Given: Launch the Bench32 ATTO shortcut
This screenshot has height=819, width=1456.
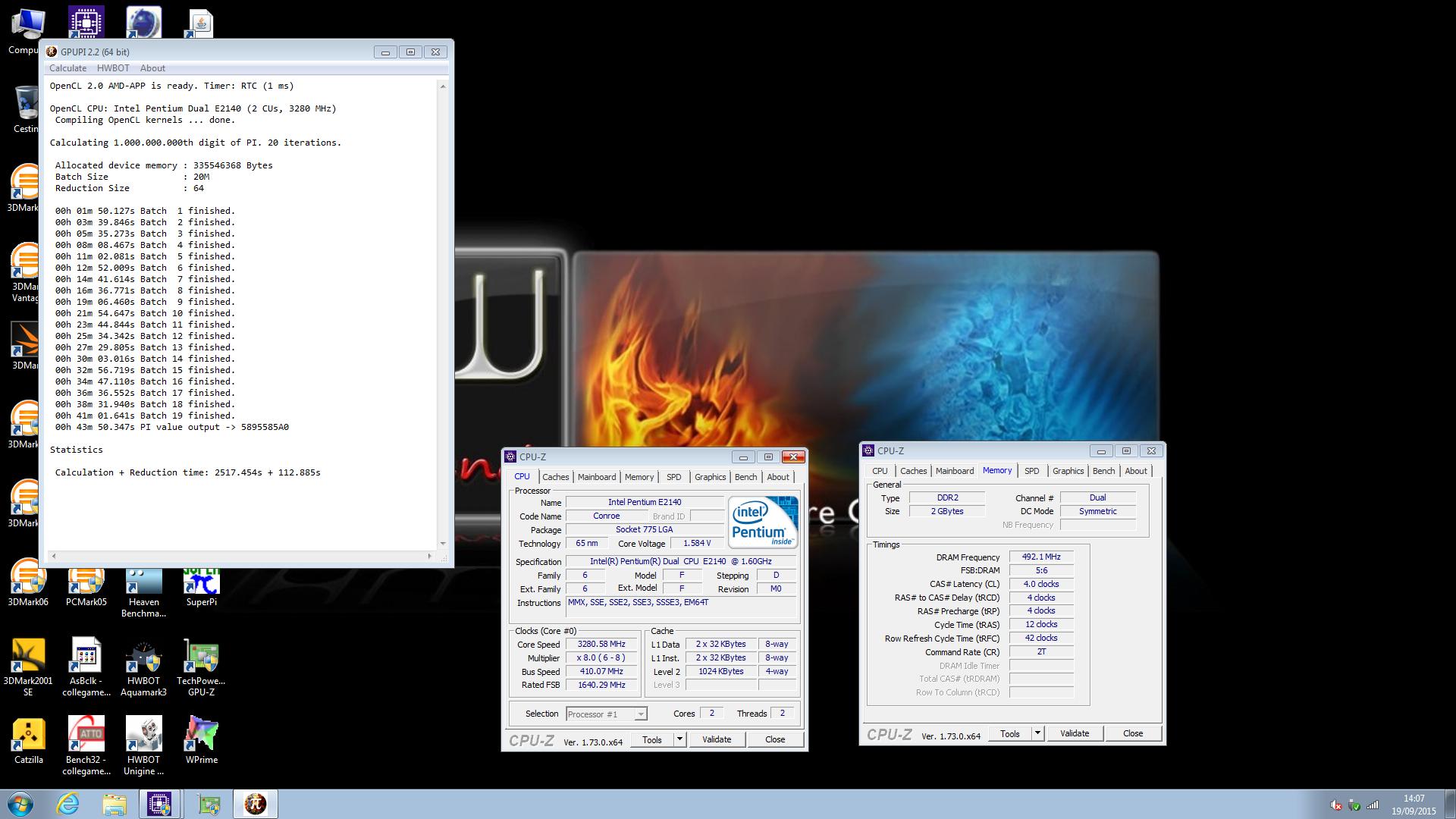Looking at the screenshot, I should pos(86,746).
